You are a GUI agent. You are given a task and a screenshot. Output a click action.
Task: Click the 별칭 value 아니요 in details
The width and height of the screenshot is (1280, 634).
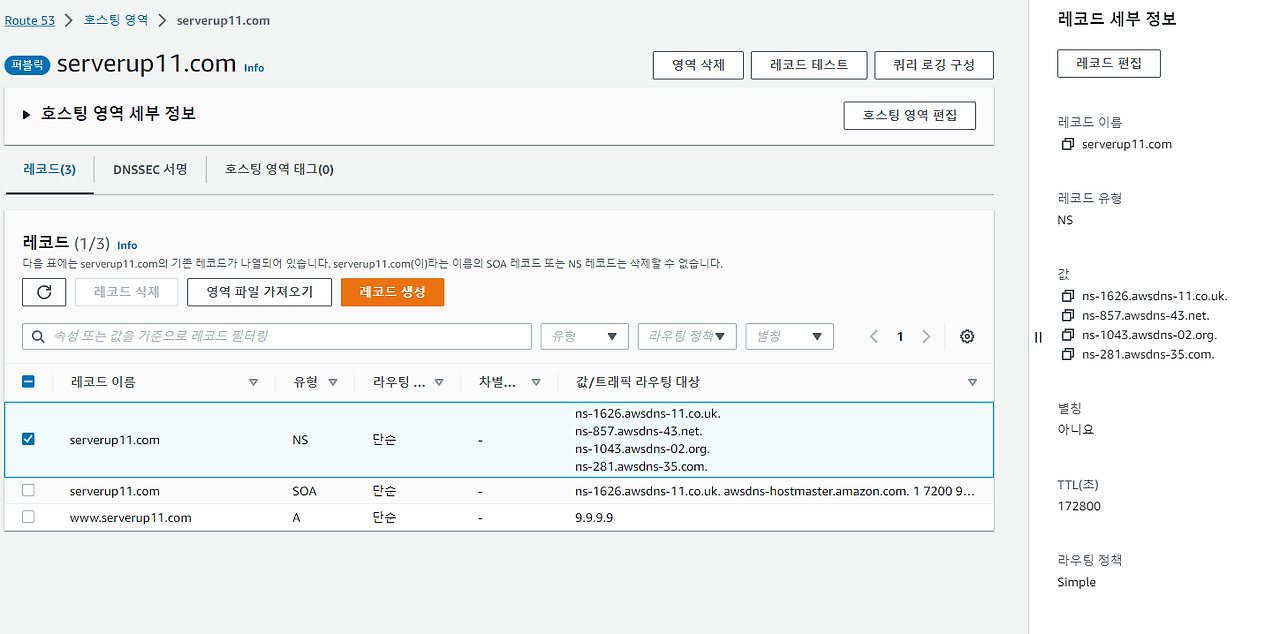pos(1076,430)
